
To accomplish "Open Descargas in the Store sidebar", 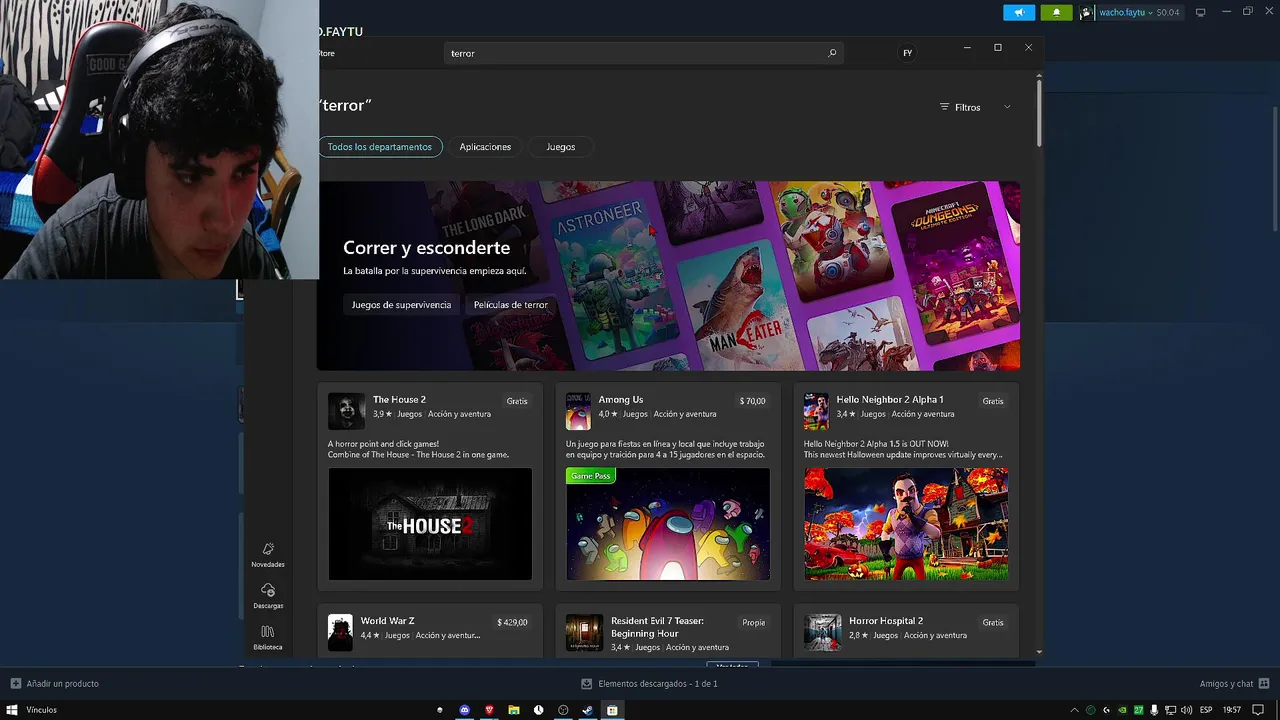I will (268, 596).
